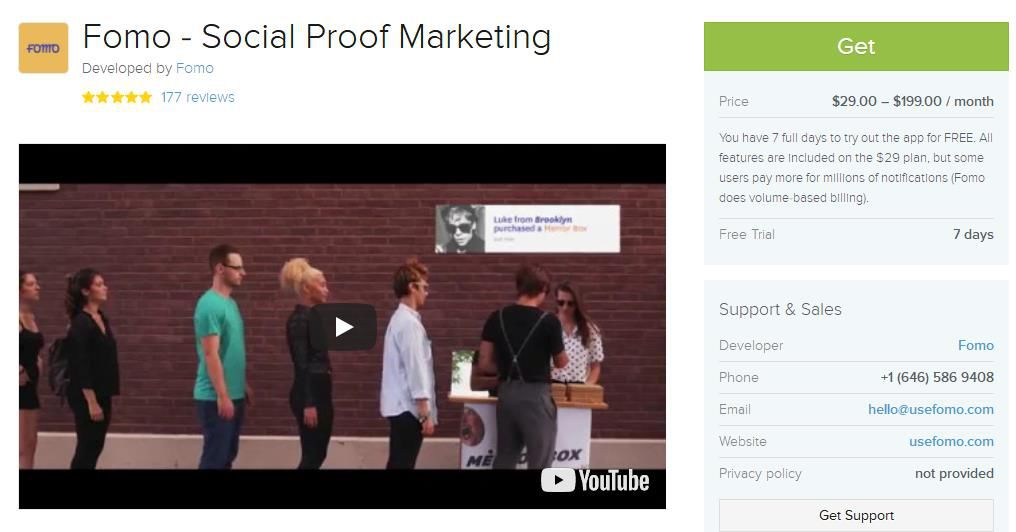Click the notification popup in the video
The image size is (1016, 532).
pos(527,229)
